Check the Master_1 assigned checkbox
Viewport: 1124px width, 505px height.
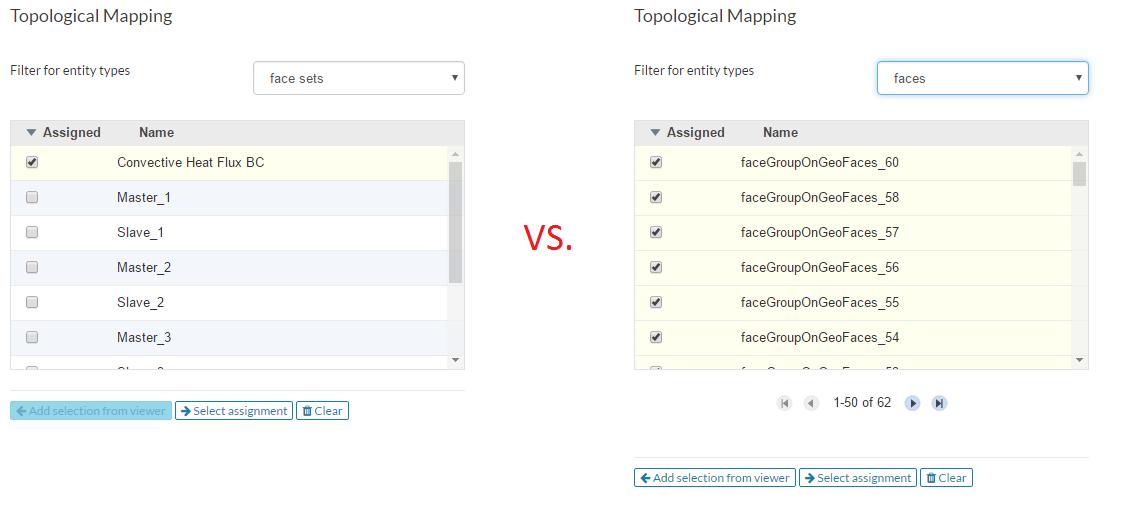(32, 197)
